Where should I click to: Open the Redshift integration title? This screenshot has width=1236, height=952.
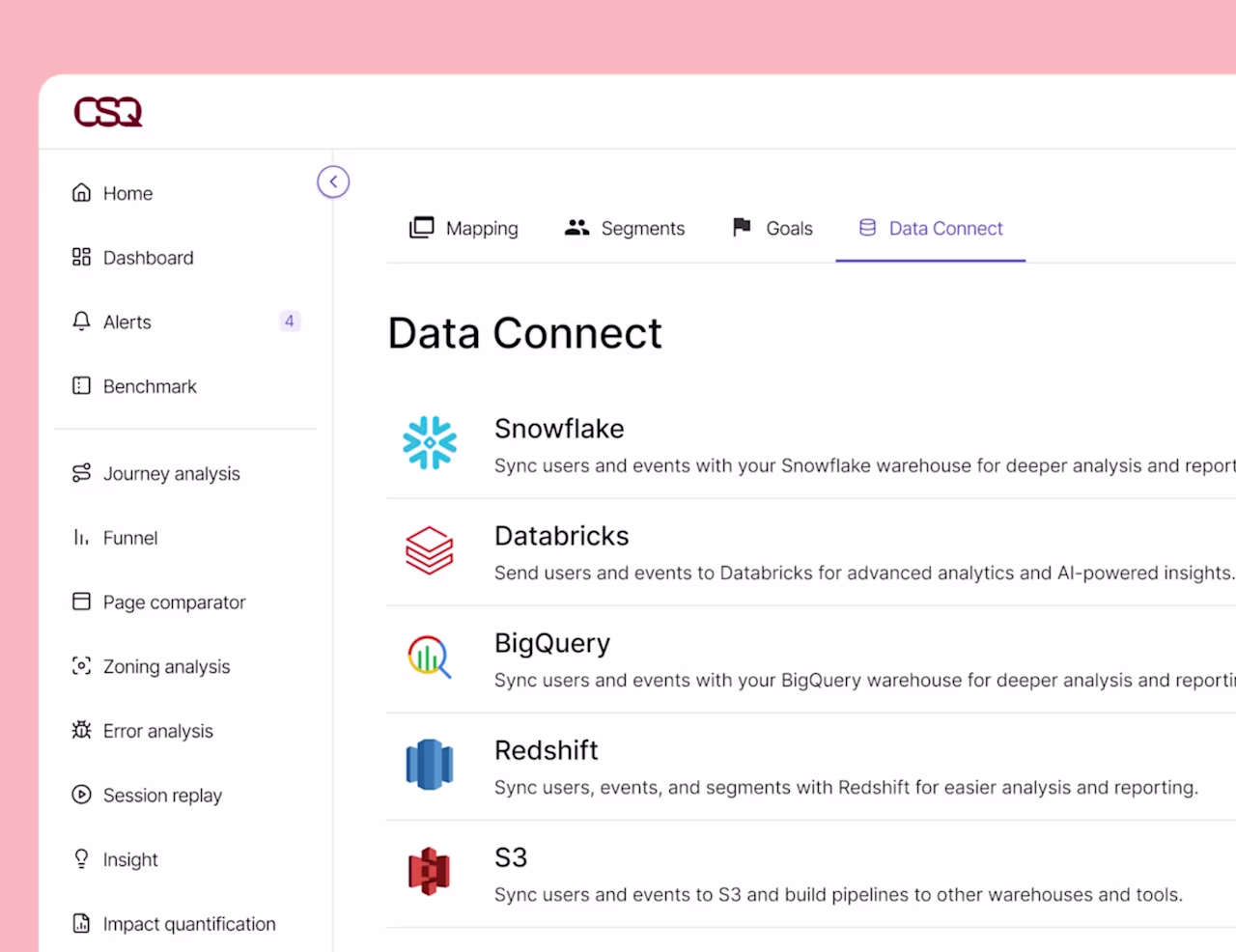click(x=547, y=750)
